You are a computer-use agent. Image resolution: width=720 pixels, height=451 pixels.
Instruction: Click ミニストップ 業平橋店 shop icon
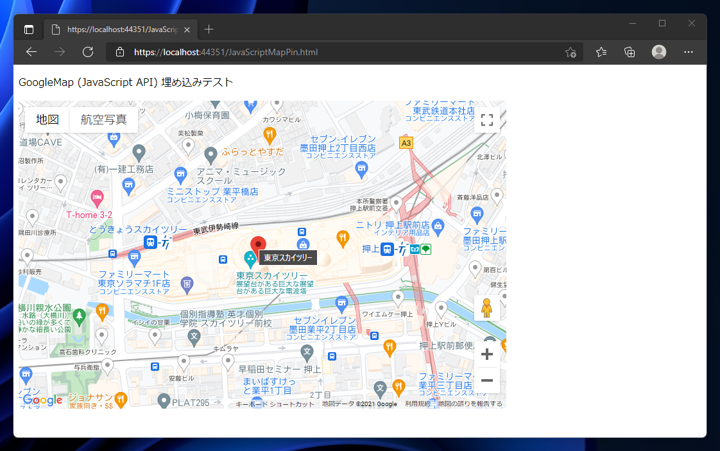point(180,175)
